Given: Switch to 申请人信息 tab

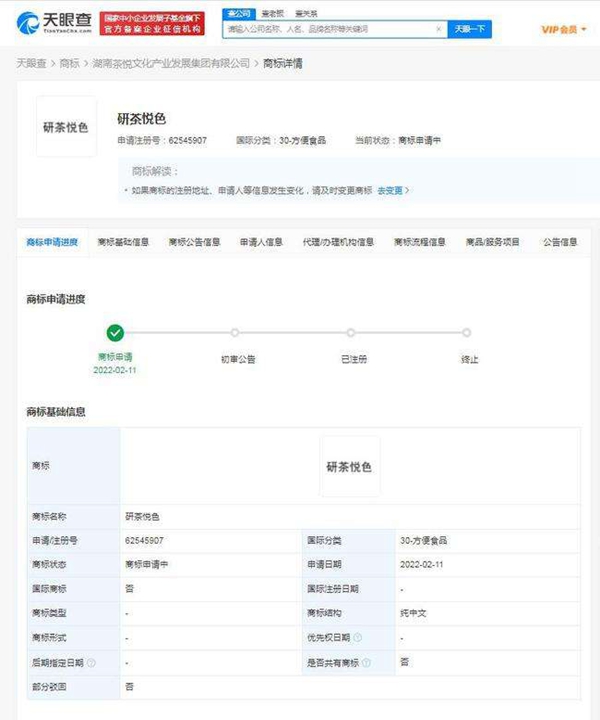Looking at the screenshot, I should click(261, 242).
